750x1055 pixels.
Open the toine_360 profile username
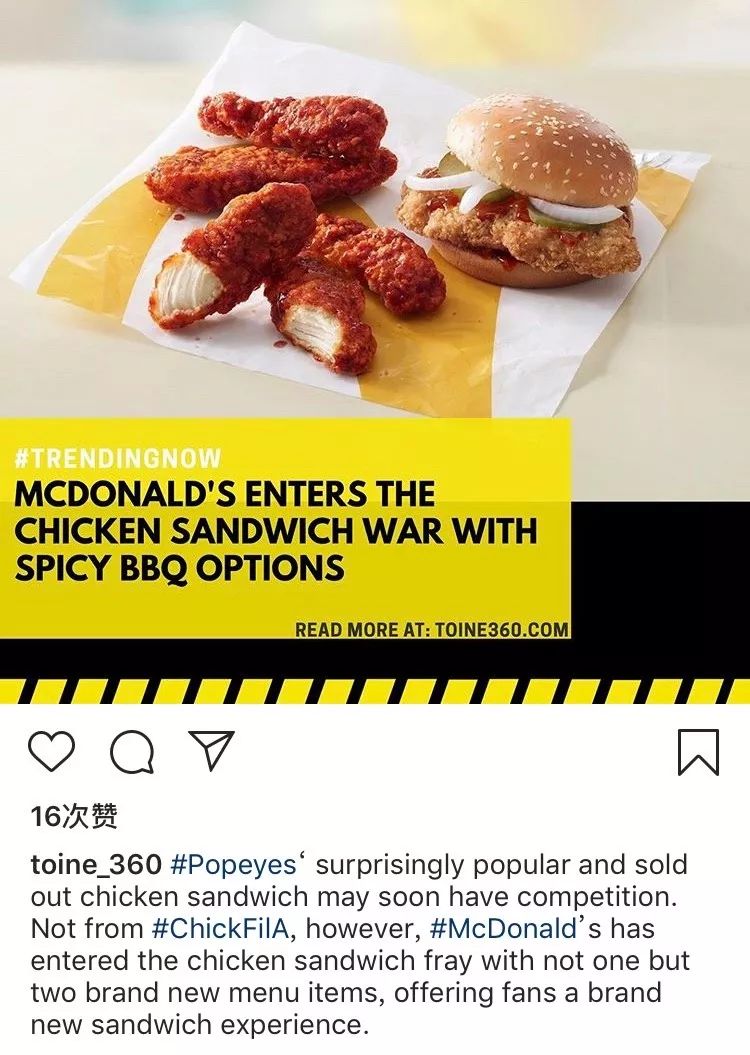[96, 865]
